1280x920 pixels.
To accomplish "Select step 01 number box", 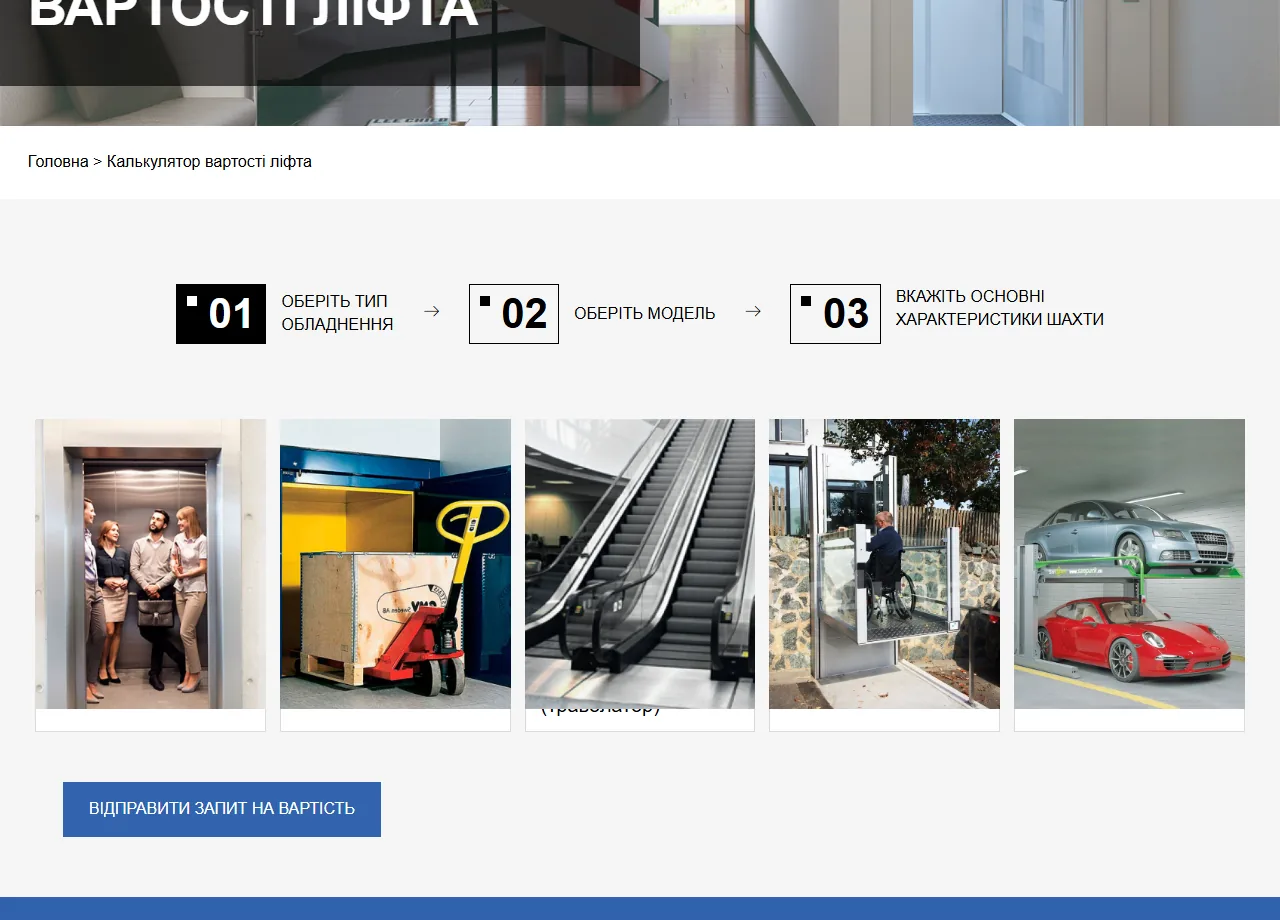I will click(221, 314).
